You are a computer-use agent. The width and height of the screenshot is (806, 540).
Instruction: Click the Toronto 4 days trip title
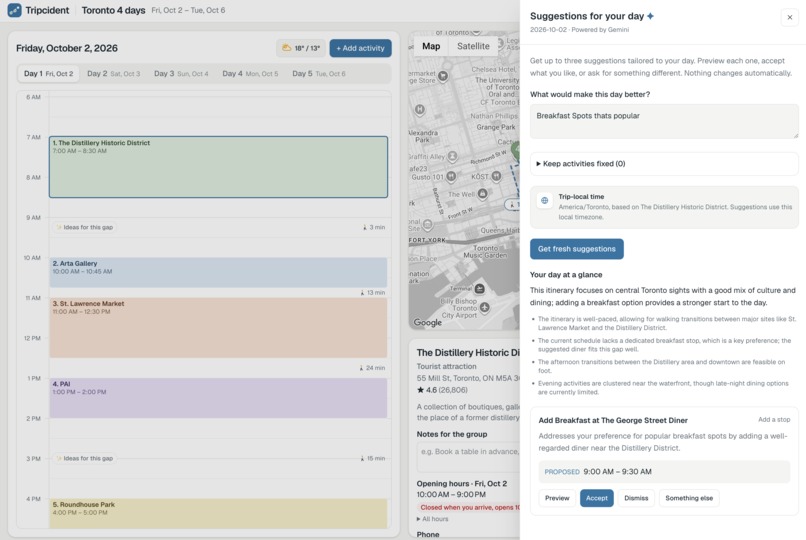click(113, 10)
